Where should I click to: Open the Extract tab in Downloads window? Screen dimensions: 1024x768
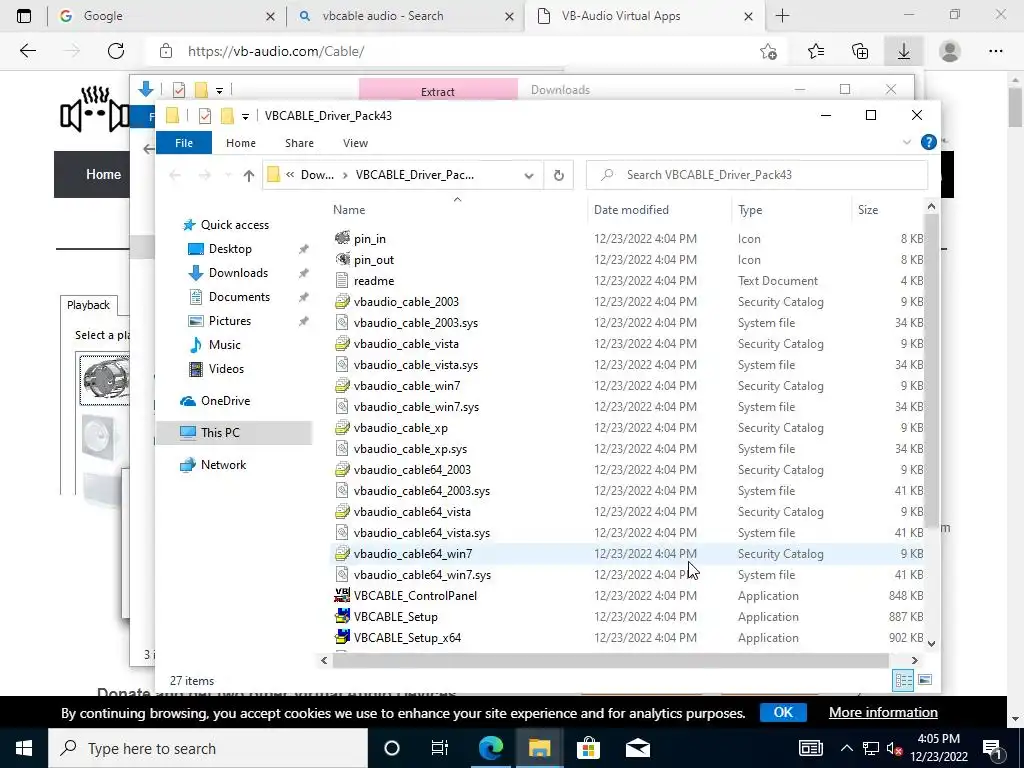(438, 90)
